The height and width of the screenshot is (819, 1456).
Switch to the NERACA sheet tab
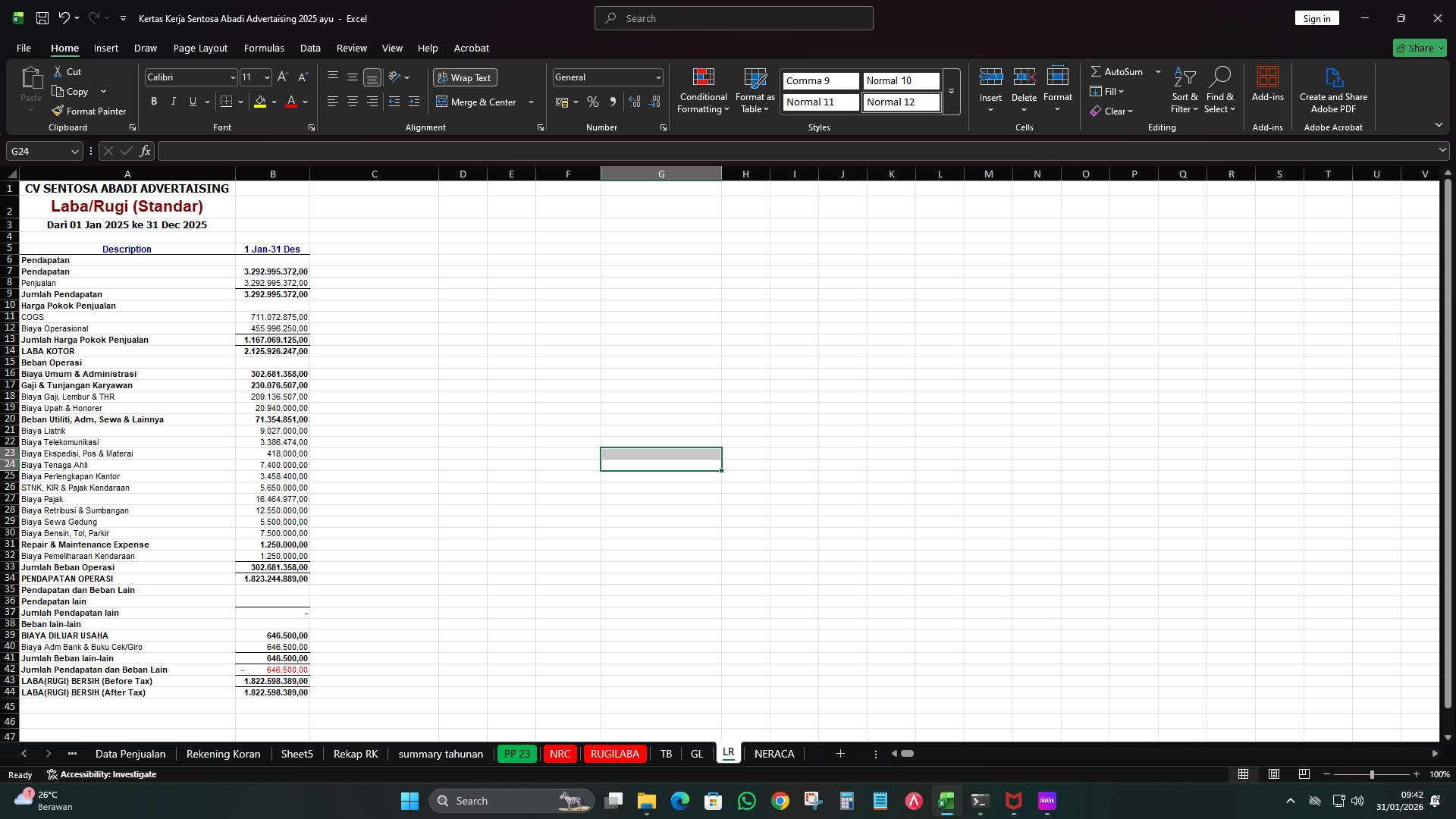[774, 753]
